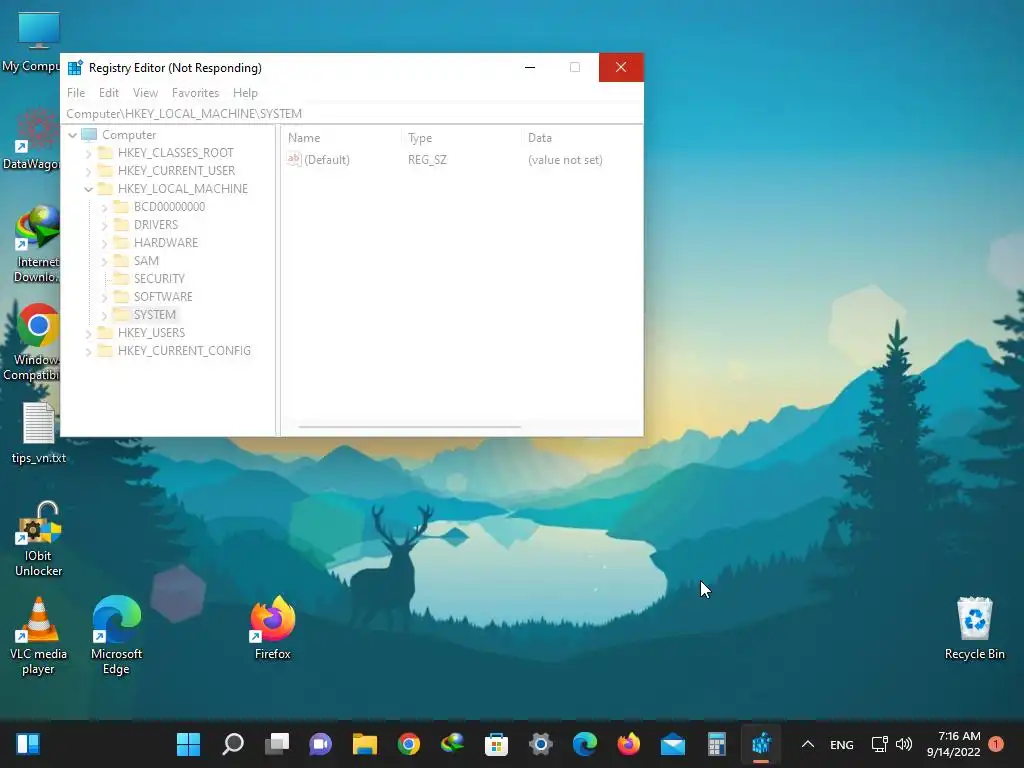The height and width of the screenshot is (768, 1024).
Task: Click the registry address bar path
Action: [184, 114]
